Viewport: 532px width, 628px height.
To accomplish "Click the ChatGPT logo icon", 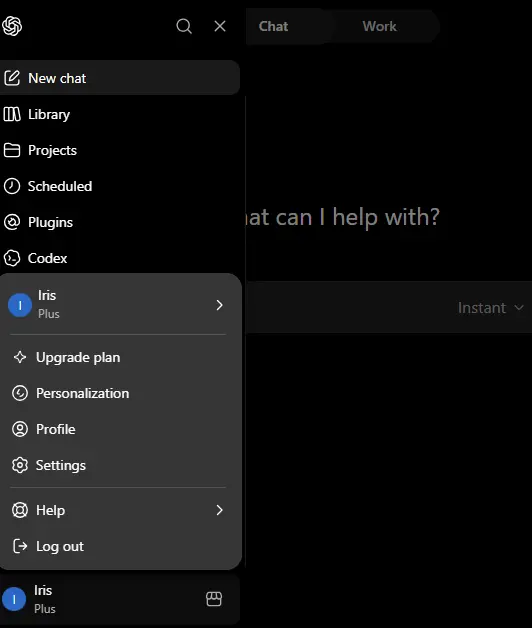I will 12,26.
